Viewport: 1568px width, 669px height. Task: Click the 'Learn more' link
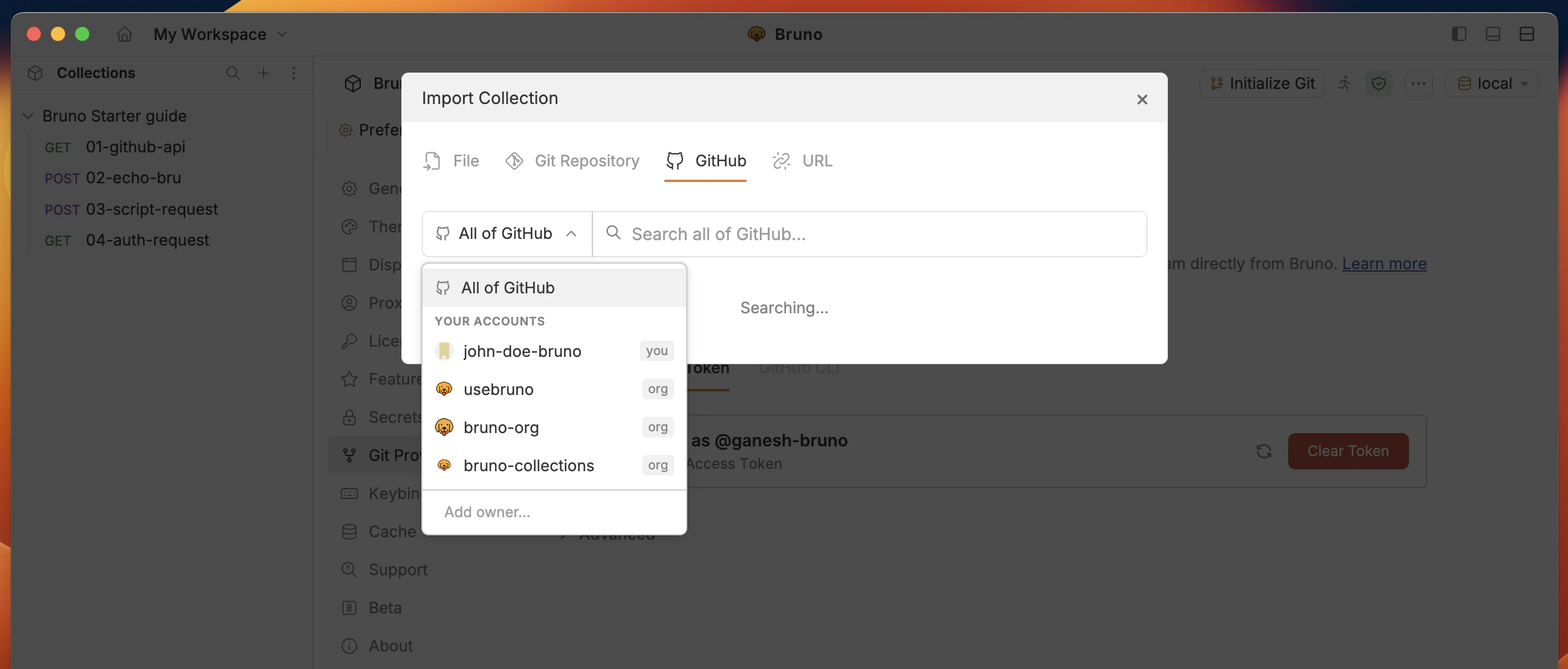1384,263
